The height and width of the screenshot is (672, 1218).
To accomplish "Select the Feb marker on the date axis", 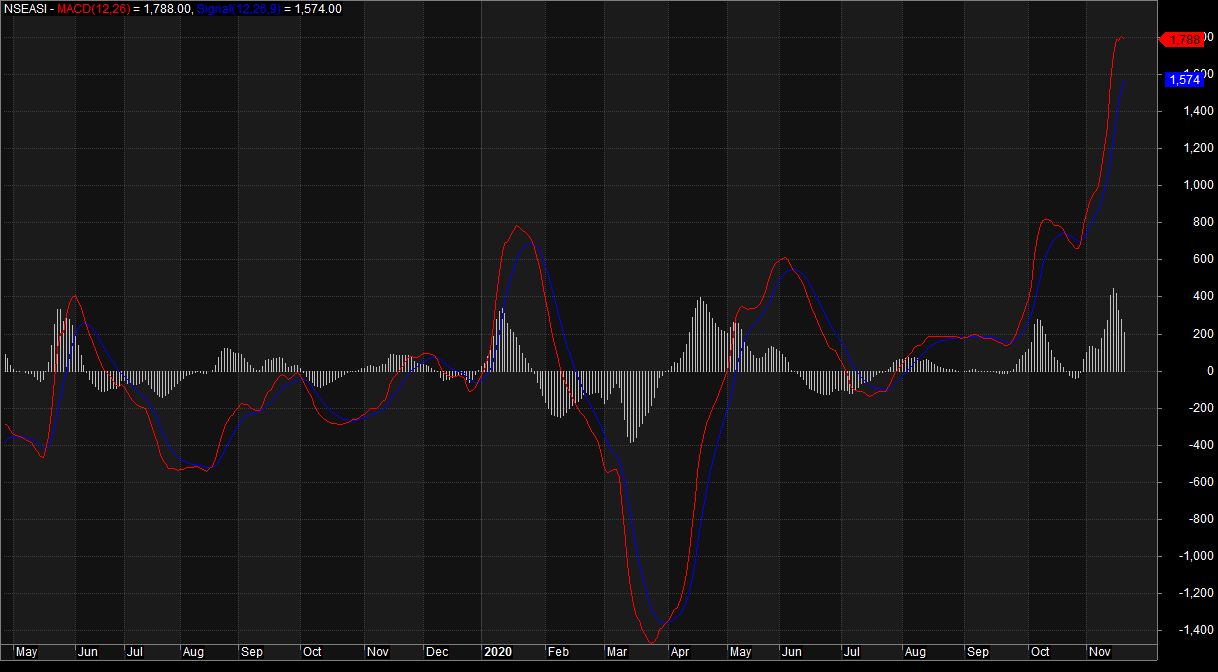I will click(x=557, y=652).
